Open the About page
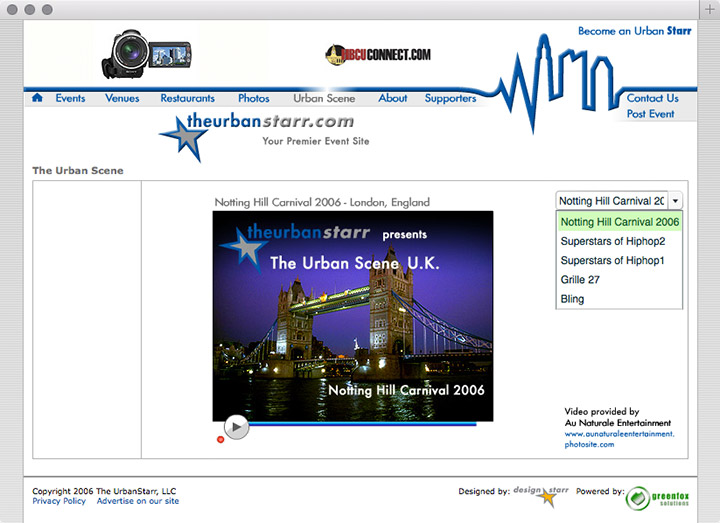The image size is (720, 523). [x=393, y=98]
